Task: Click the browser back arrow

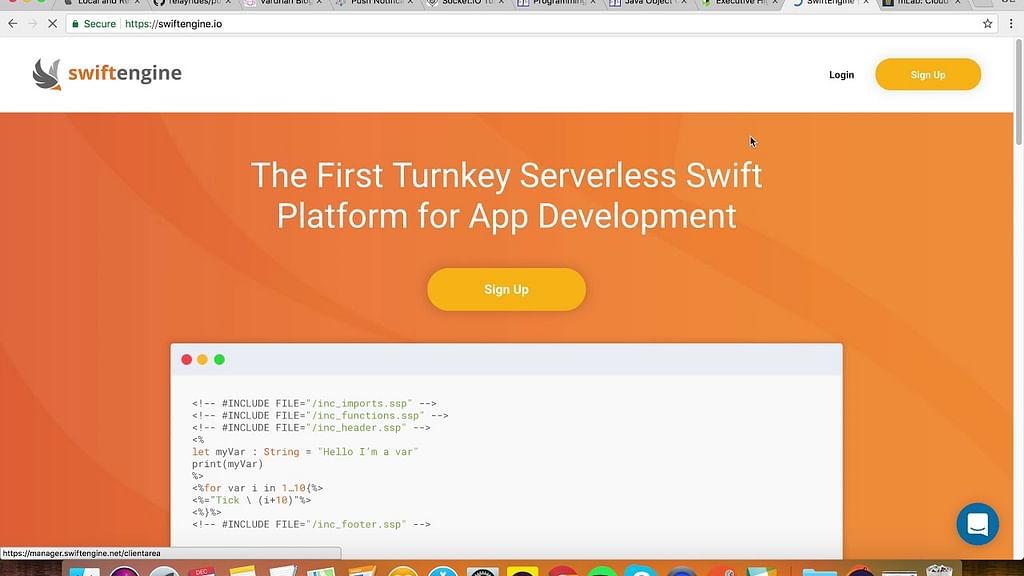Action: [x=12, y=23]
